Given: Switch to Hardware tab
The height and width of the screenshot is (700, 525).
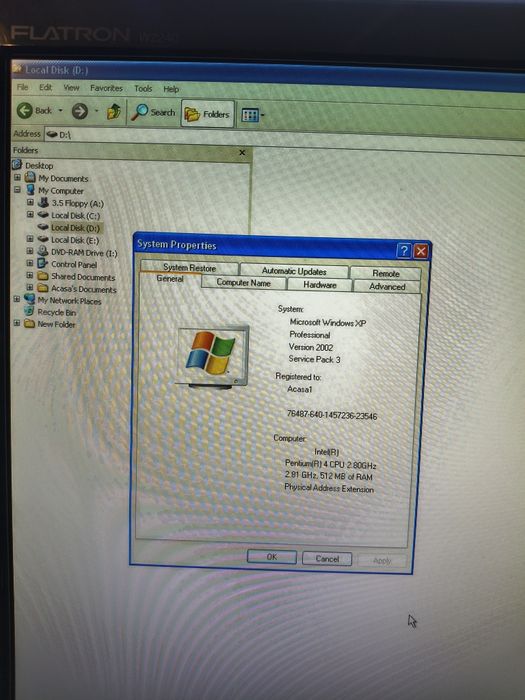Looking at the screenshot, I should click(x=320, y=285).
